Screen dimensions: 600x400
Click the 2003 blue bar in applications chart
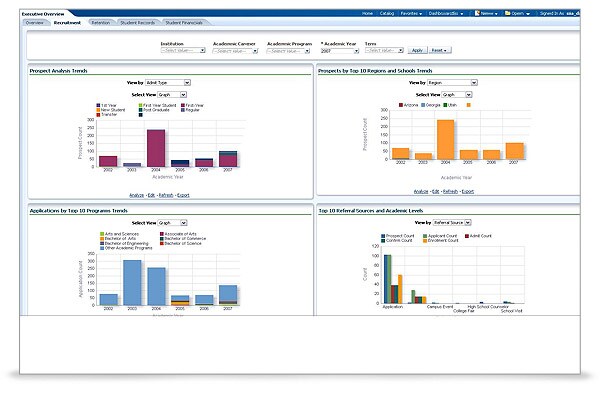132,282
